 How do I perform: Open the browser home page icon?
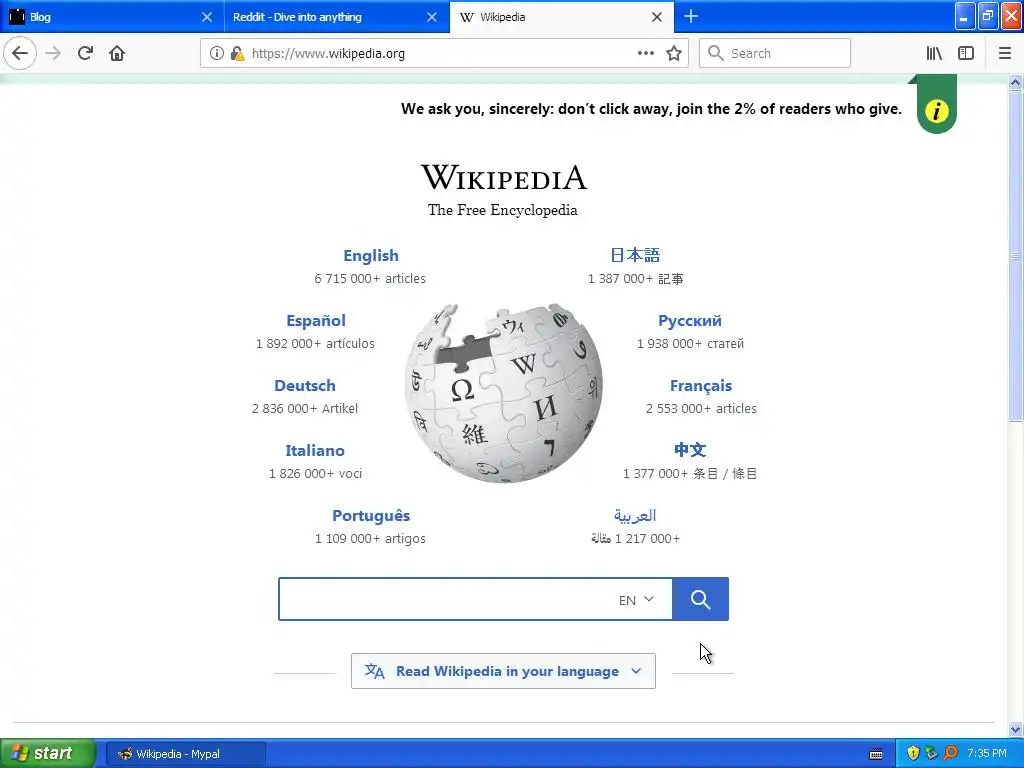[117, 54]
